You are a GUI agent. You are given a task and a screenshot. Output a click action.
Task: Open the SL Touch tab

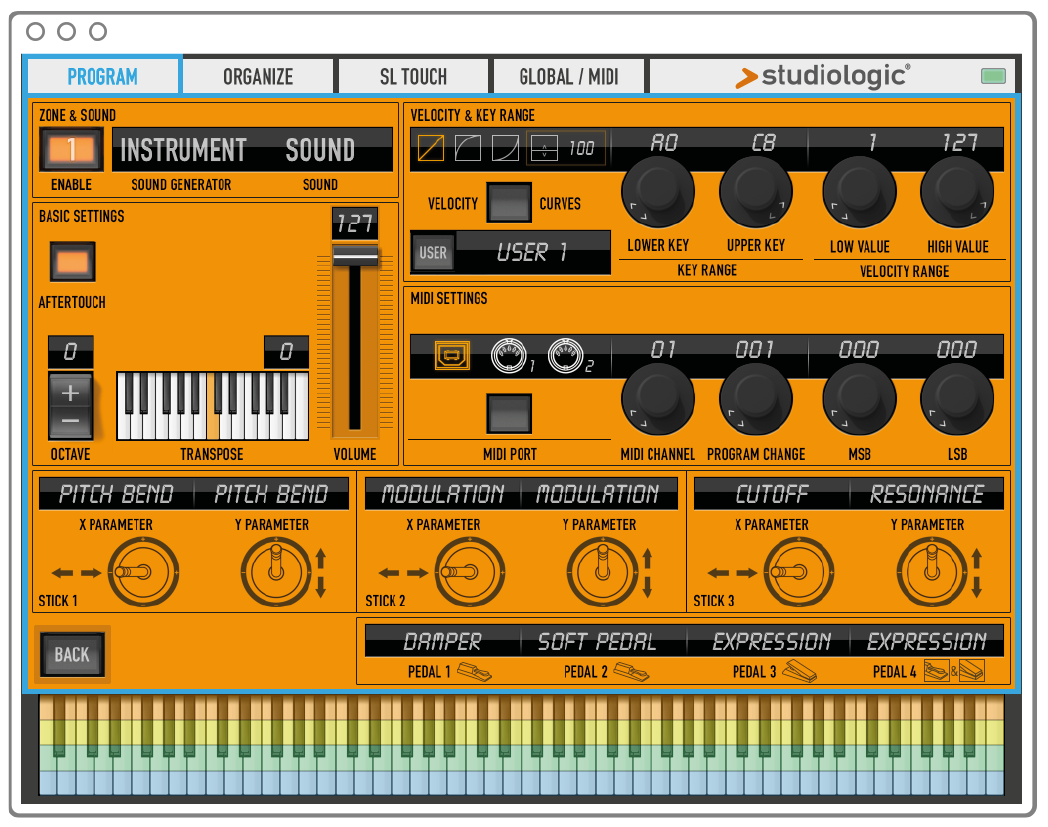414,76
